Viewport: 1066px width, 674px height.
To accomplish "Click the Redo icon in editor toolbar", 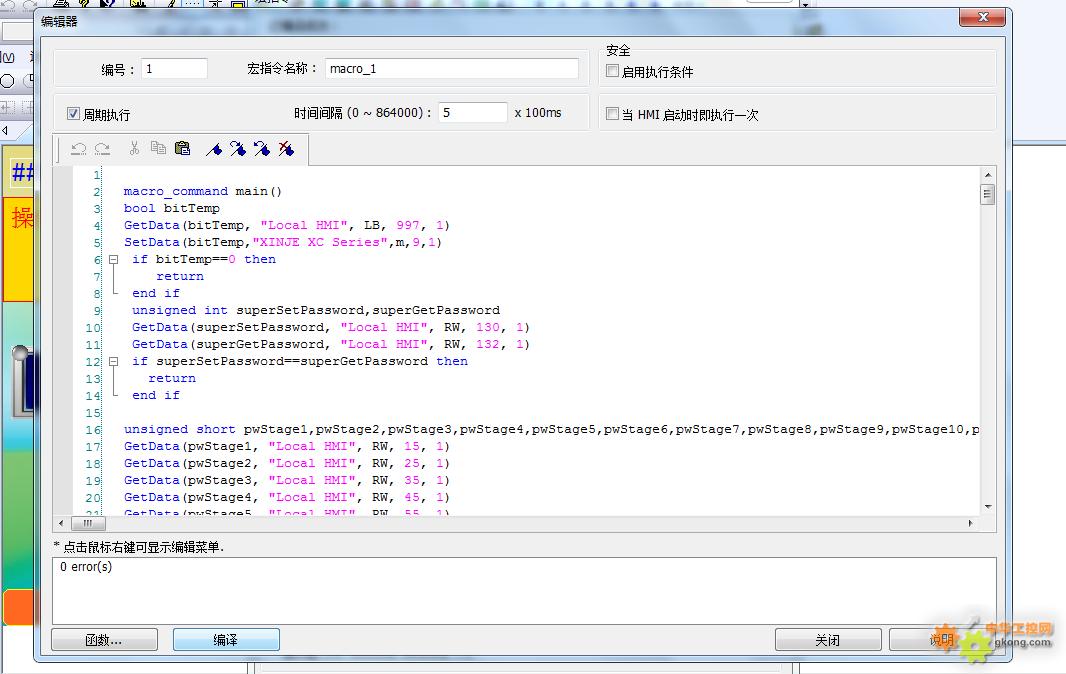I will point(102,149).
